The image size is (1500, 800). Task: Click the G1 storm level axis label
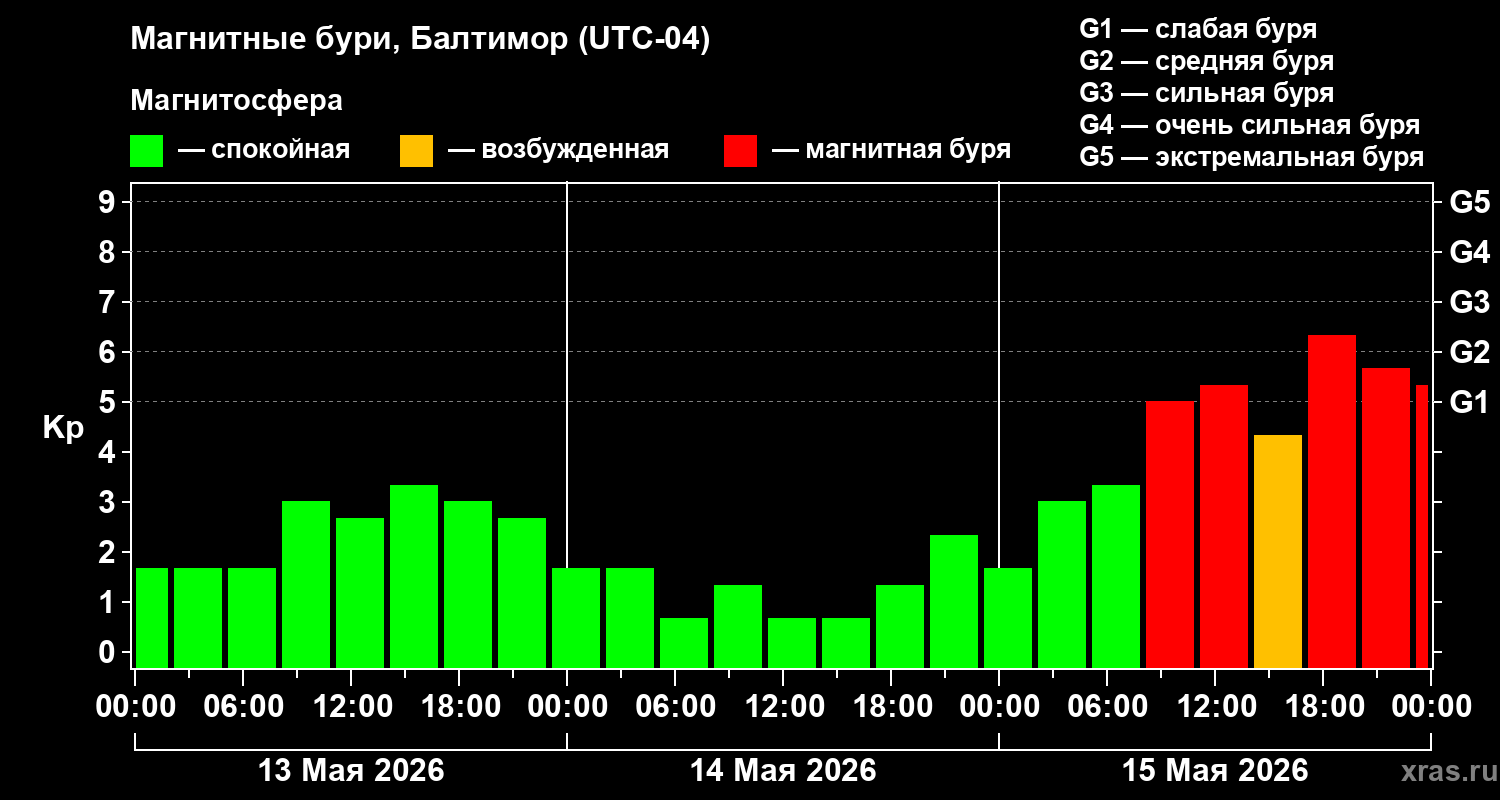coord(1469,402)
